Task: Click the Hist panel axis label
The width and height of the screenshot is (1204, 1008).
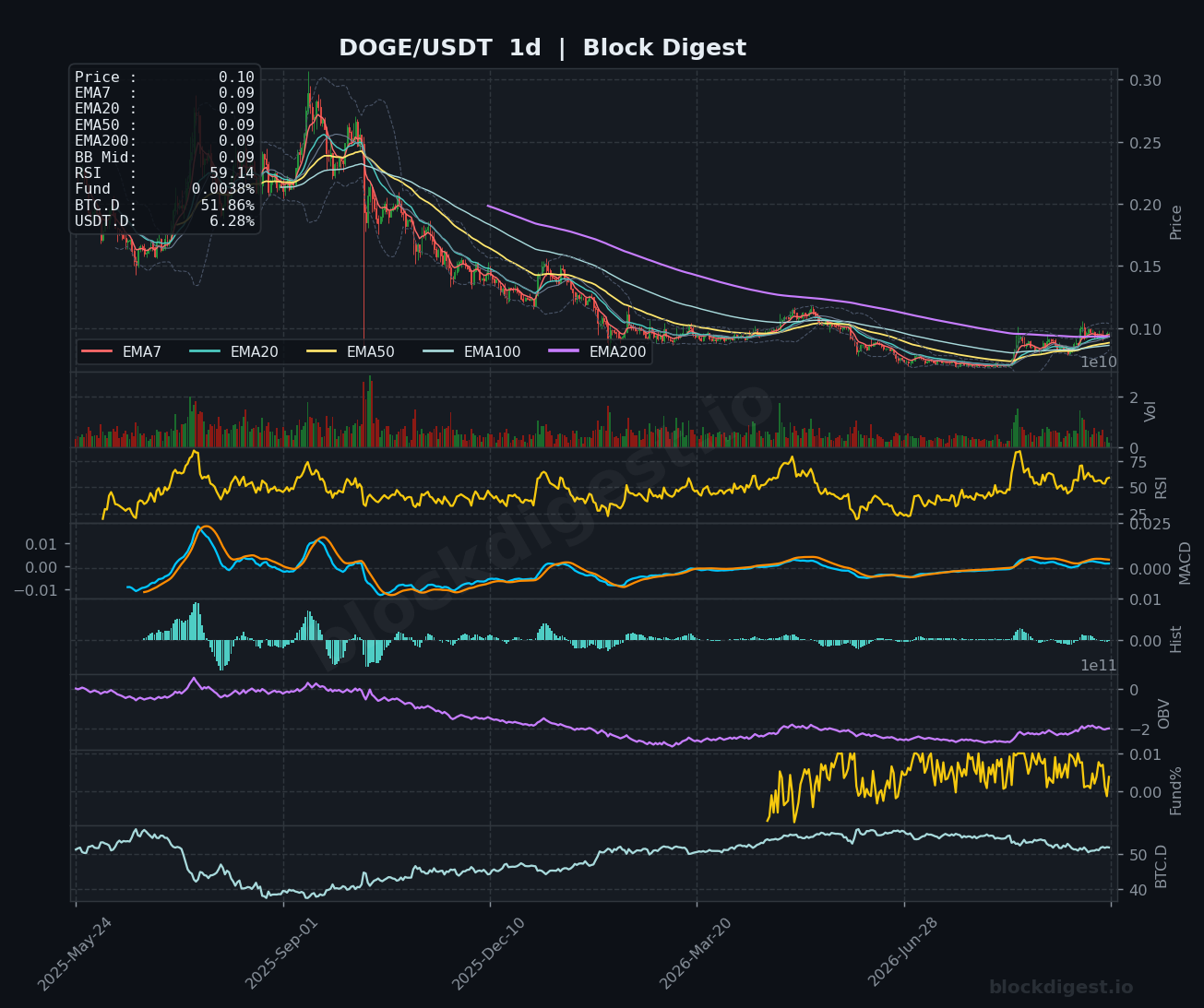Action: (1175, 638)
